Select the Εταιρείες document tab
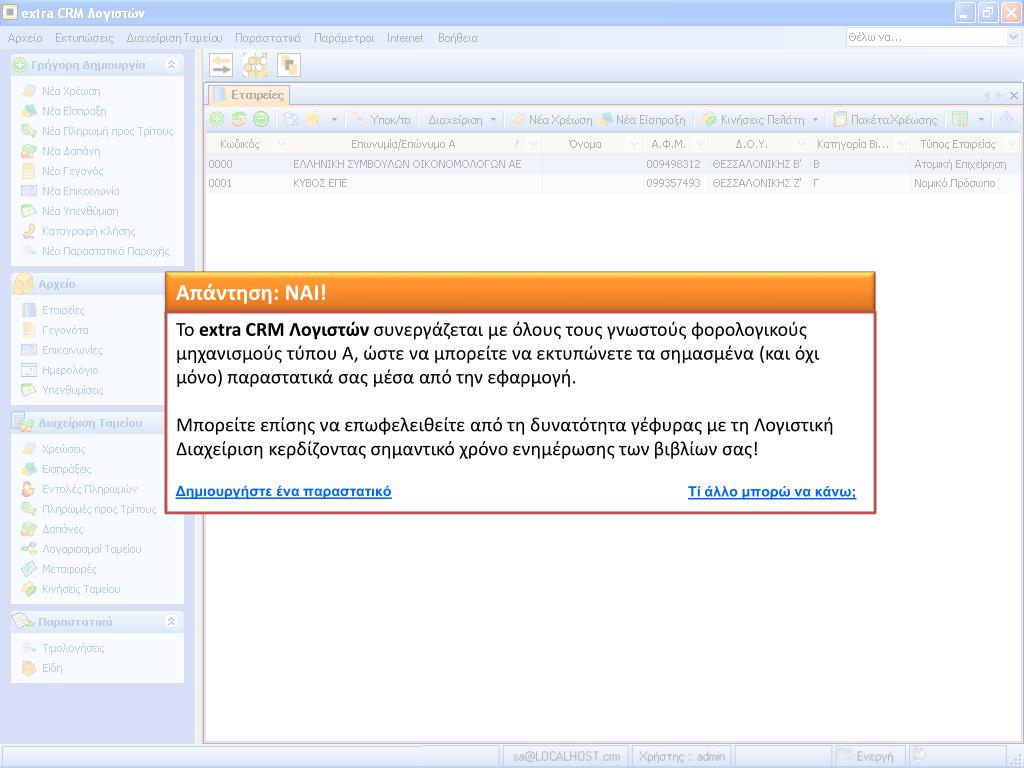Viewport: 1024px width, 768px height. 249,95
